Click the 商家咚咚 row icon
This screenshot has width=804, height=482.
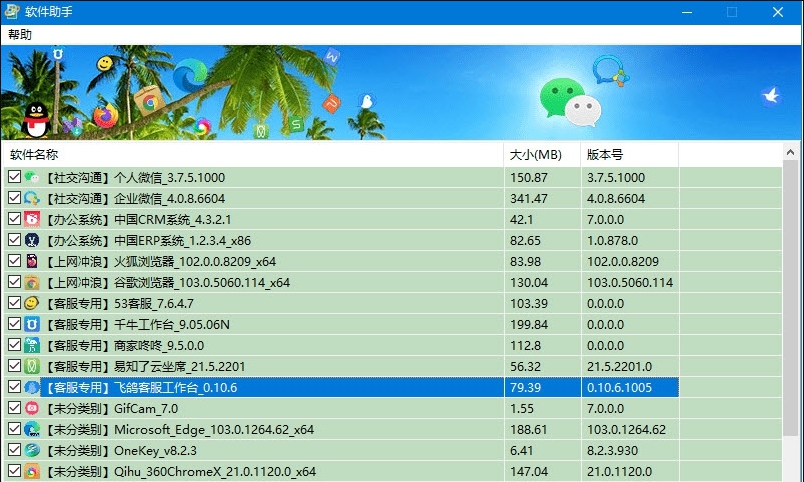[x=32, y=346]
